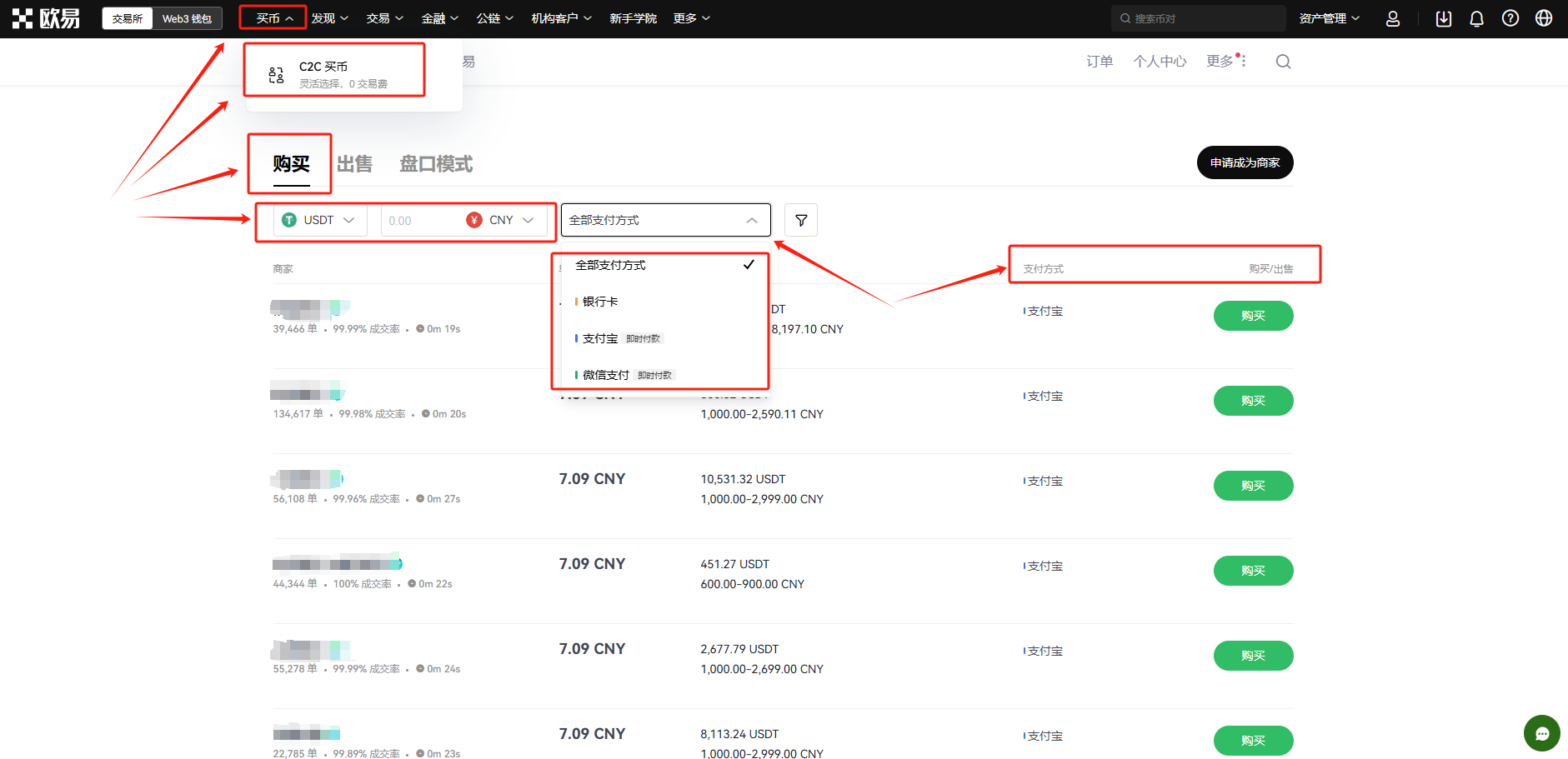Open the help question mark icon
Image resolution: width=1568 pixels, height=759 pixels.
coord(1510,18)
